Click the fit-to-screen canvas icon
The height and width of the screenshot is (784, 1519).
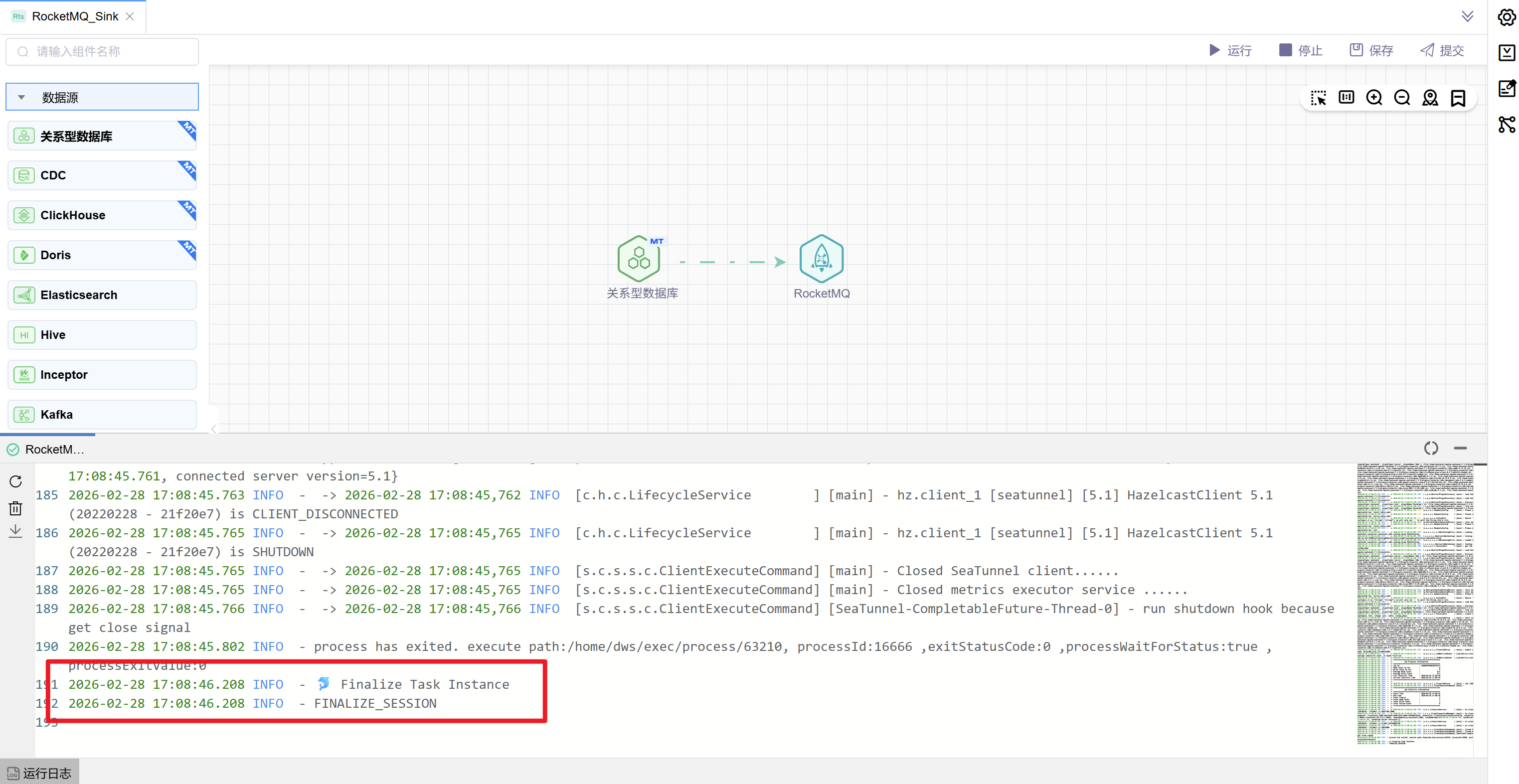(x=1346, y=98)
